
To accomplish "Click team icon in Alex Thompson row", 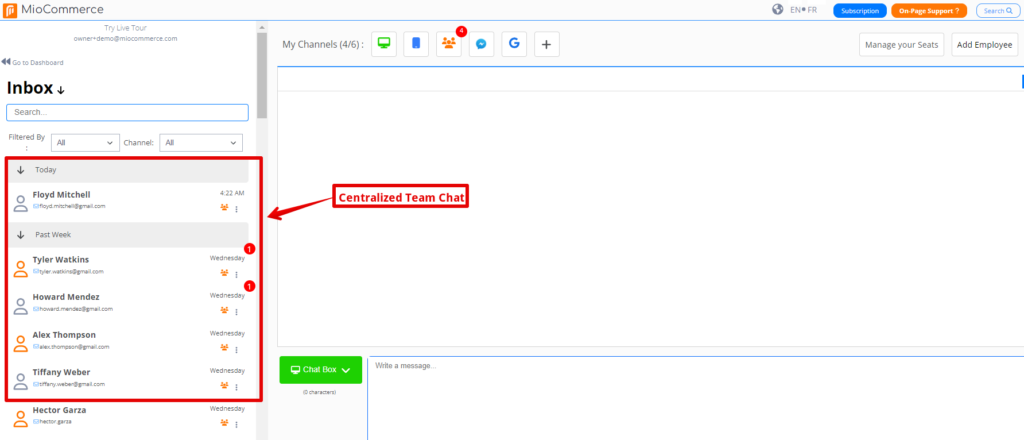I will [225, 347].
